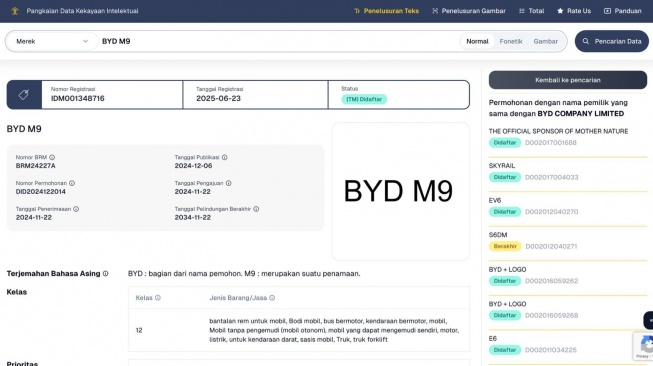
Task: Click class 12 cell in Kelas table
Action: pos(139,330)
